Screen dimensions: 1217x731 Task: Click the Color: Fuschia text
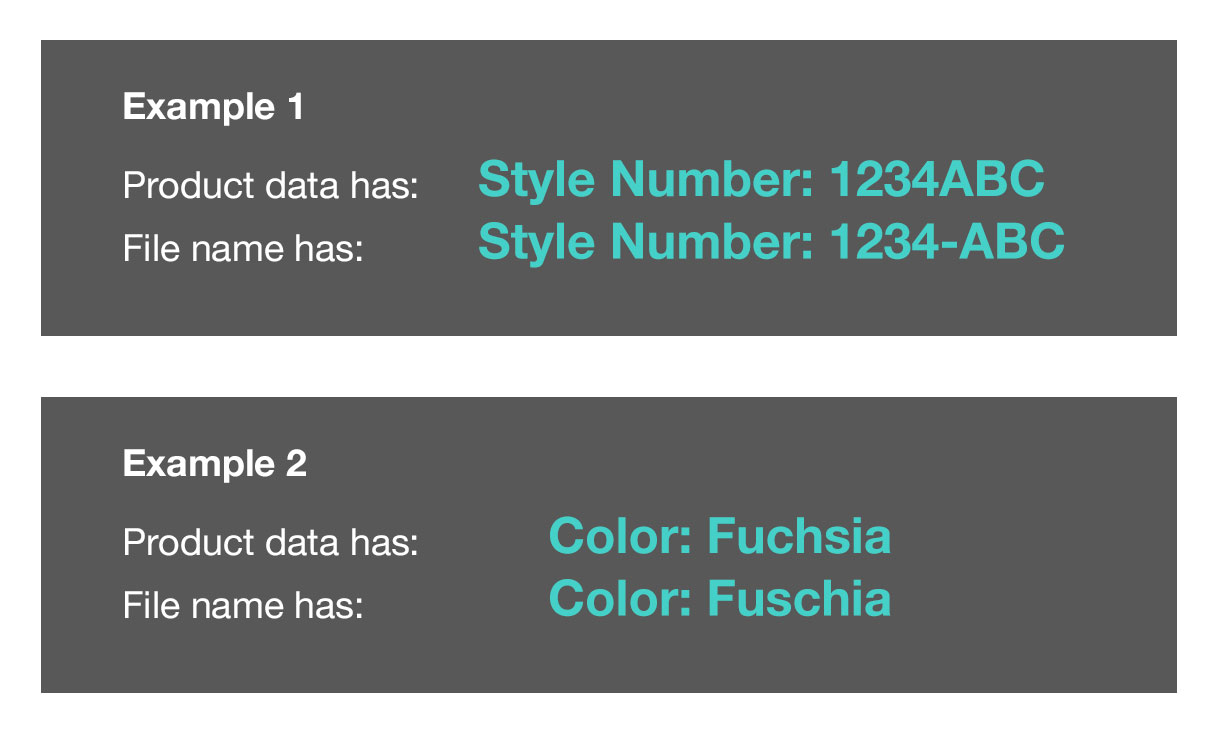[x=720, y=599]
